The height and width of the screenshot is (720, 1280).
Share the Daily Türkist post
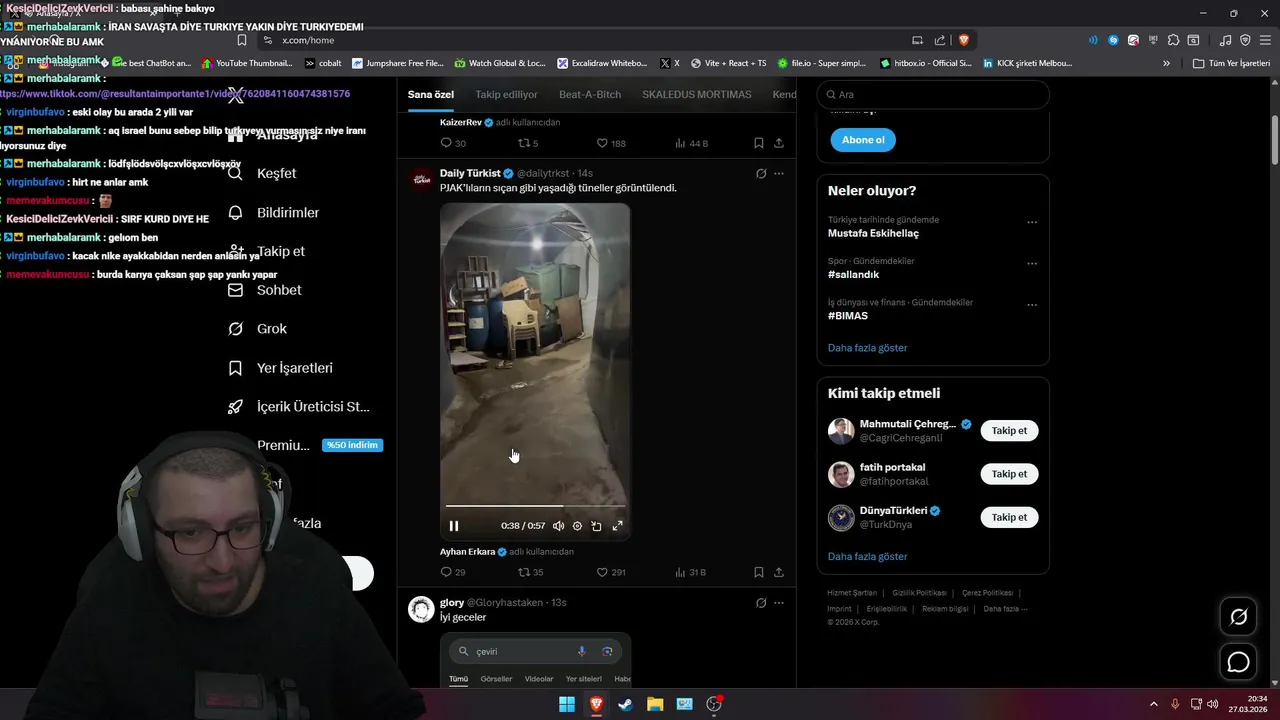pyautogui.click(x=779, y=572)
